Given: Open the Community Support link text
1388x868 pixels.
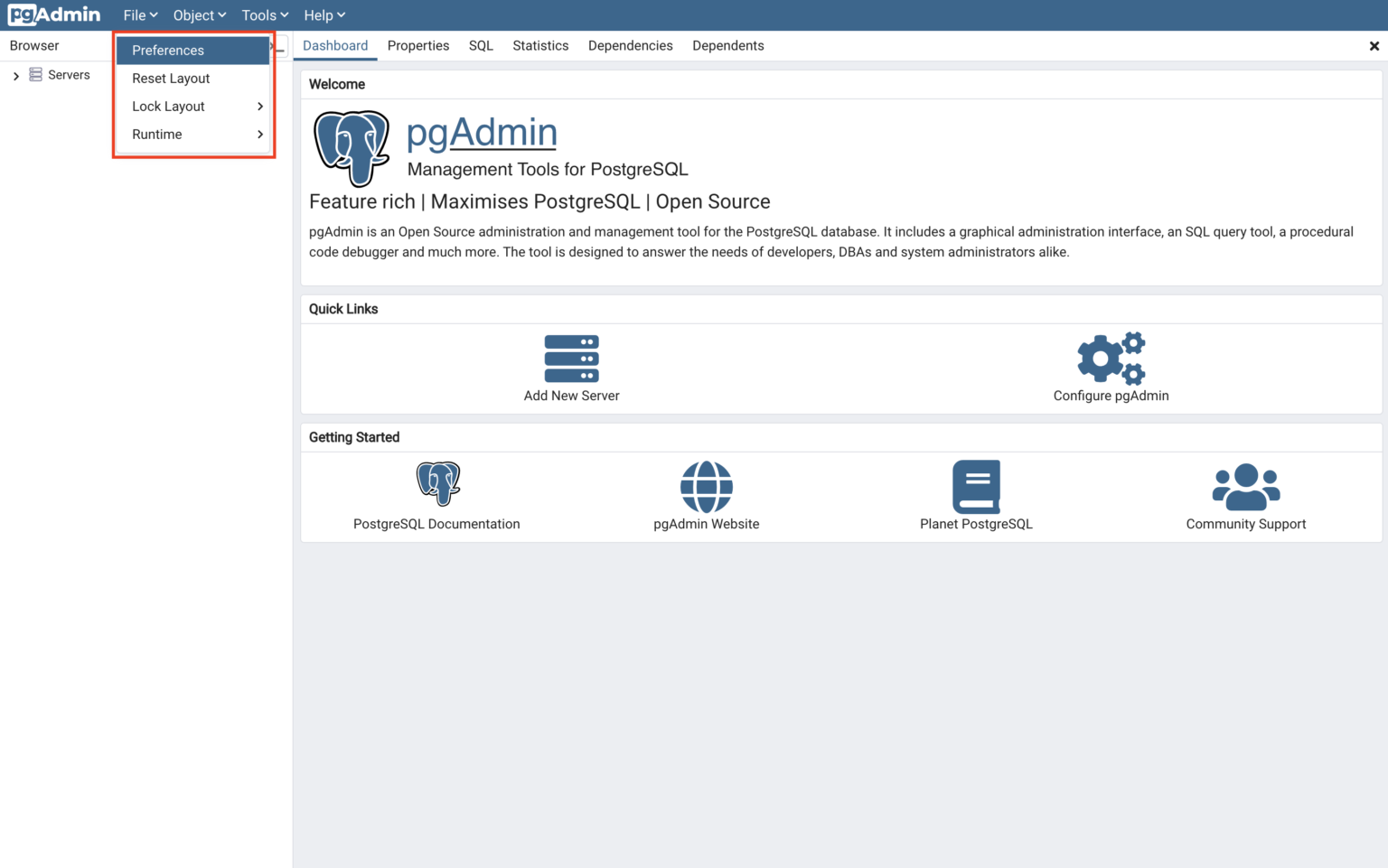Looking at the screenshot, I should point(1246,524).
